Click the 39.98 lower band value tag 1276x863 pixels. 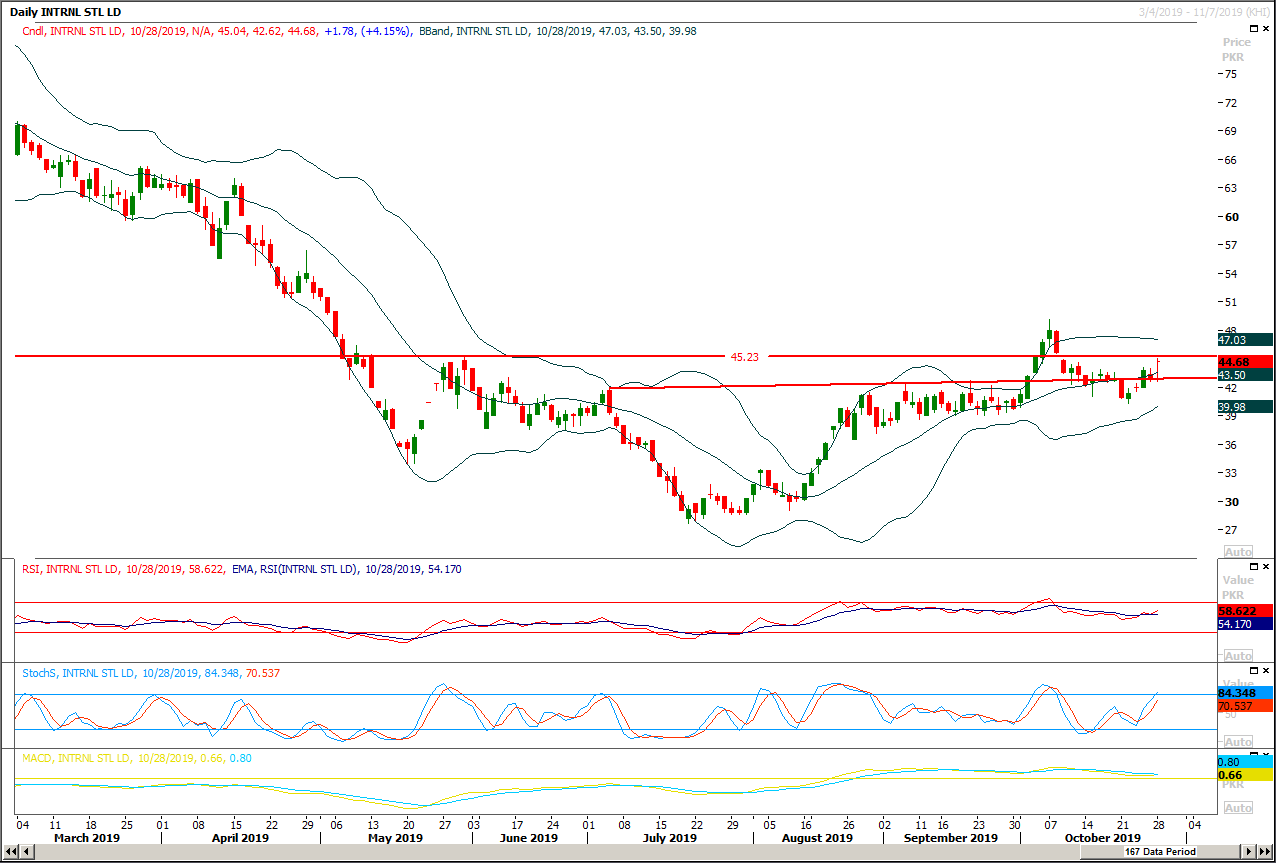click(1245, 407)
